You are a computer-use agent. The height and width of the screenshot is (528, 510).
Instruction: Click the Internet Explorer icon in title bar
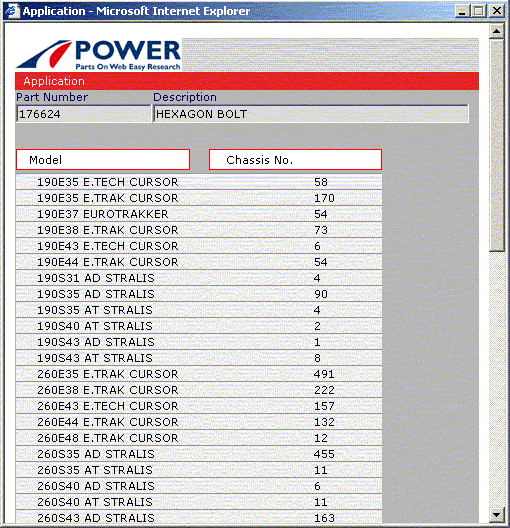(11, 11)
